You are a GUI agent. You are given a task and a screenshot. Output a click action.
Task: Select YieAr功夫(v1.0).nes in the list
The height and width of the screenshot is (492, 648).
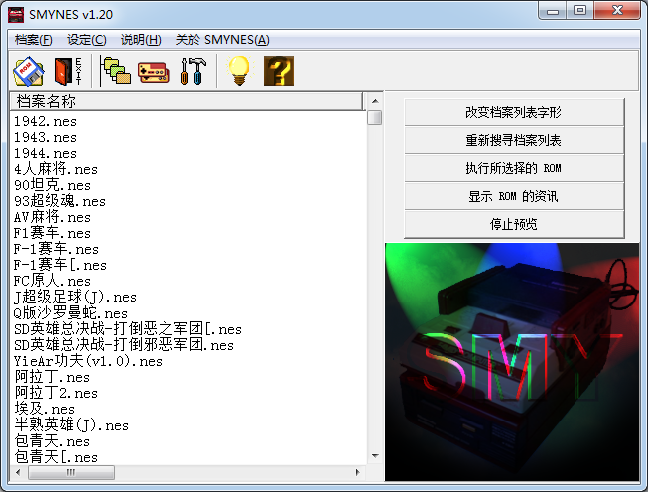tap(88, 361)
